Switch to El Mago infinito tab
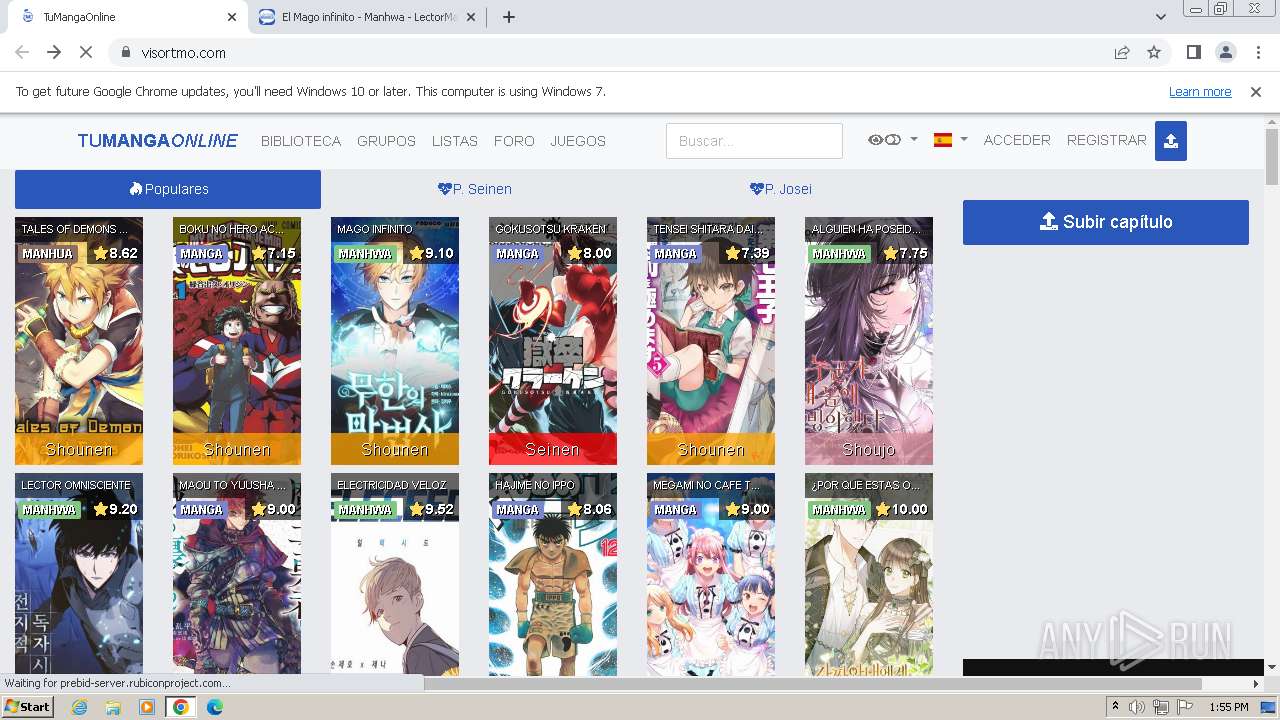The width and height of the screenshot is (1280, 720). [x=367, y=17]
